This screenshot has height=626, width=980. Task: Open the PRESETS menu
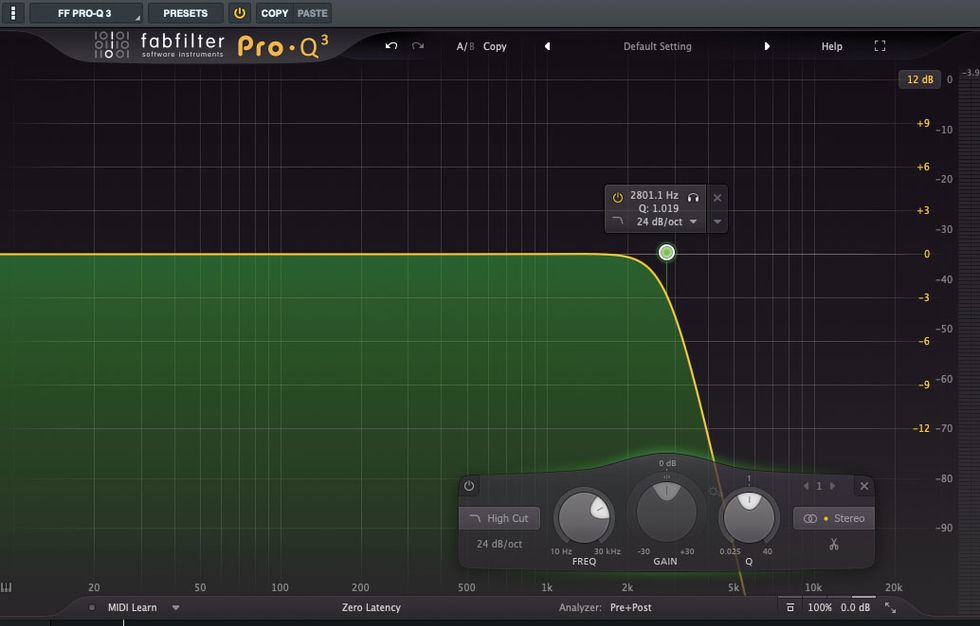(185, 13)
